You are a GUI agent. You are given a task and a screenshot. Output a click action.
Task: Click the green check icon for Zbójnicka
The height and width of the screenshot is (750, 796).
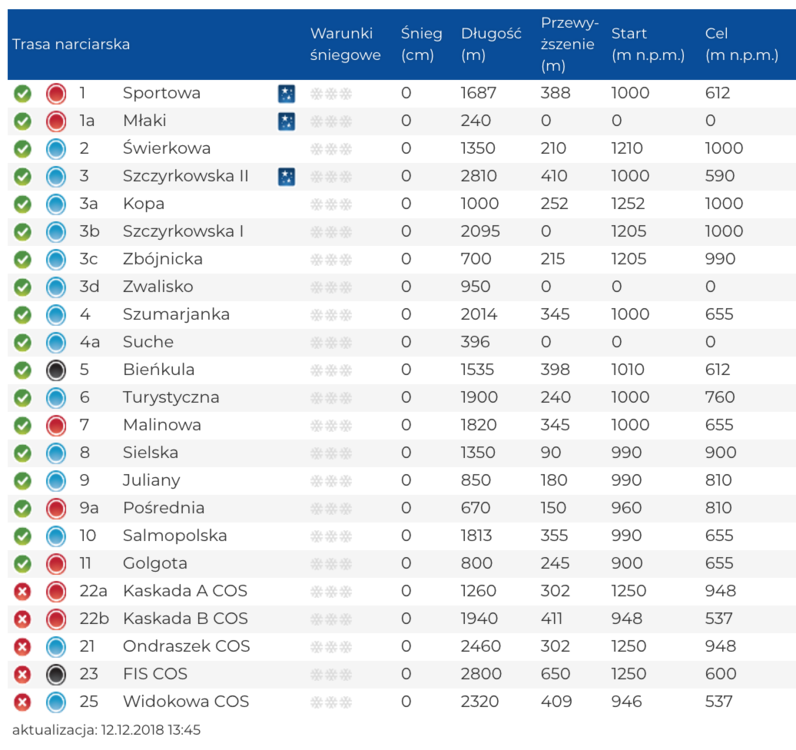pyautogui.click(x=22, y=260)
